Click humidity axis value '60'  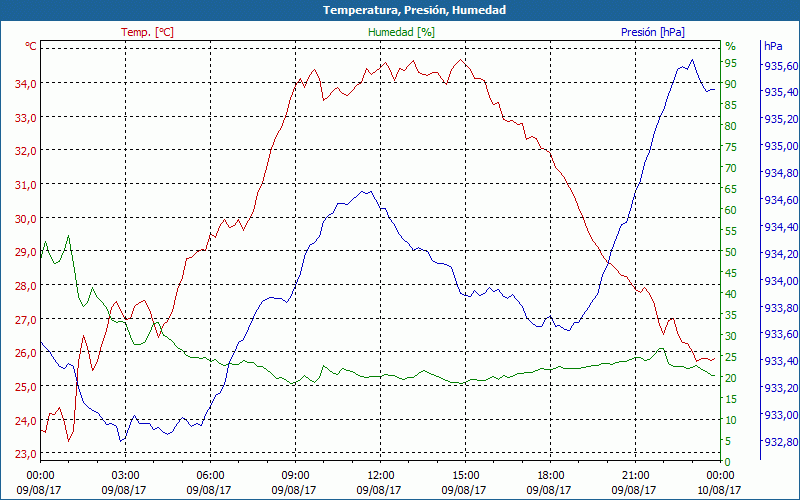pos(731,210)
